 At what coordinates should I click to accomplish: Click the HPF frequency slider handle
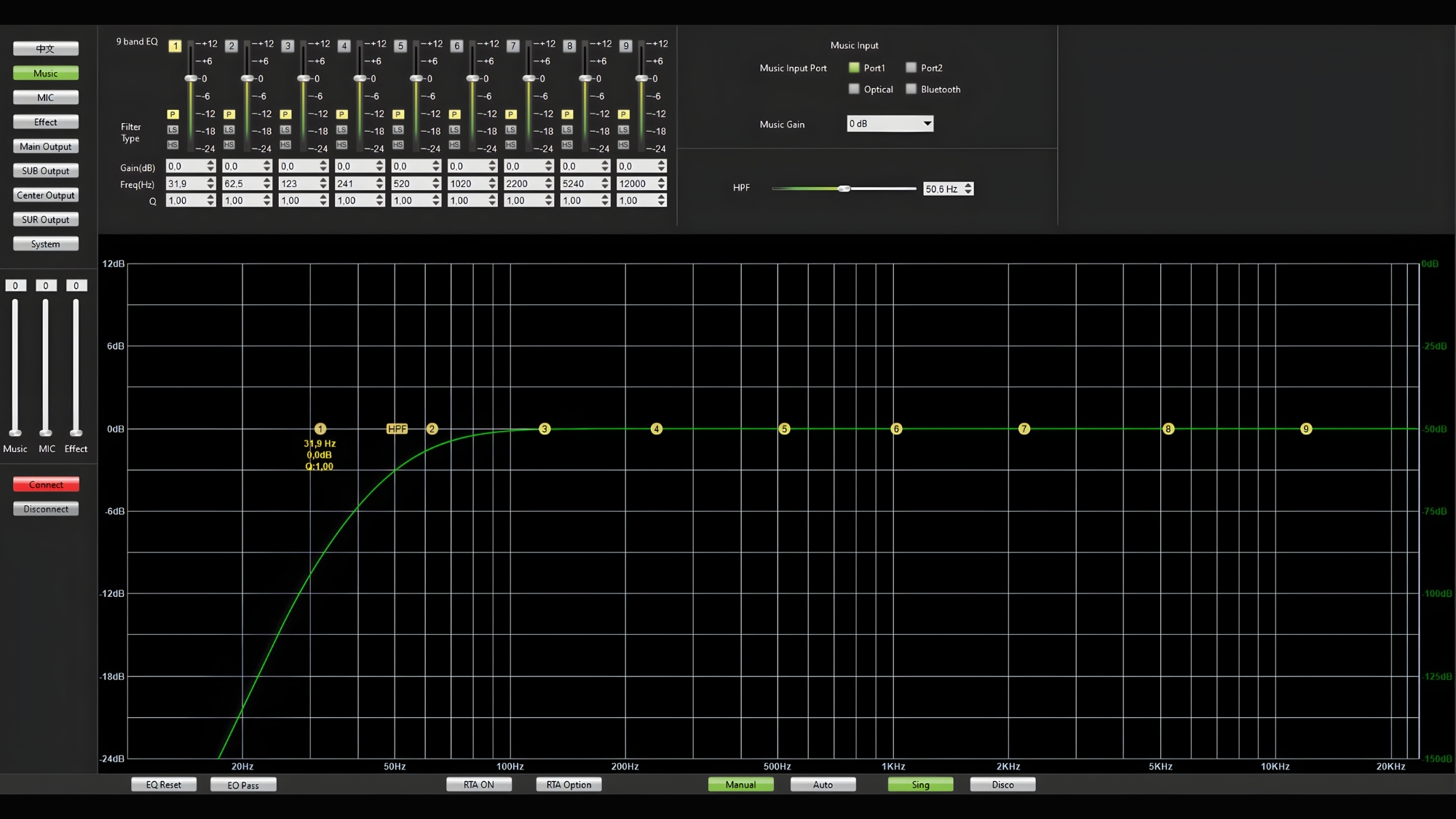coord(844,189)
